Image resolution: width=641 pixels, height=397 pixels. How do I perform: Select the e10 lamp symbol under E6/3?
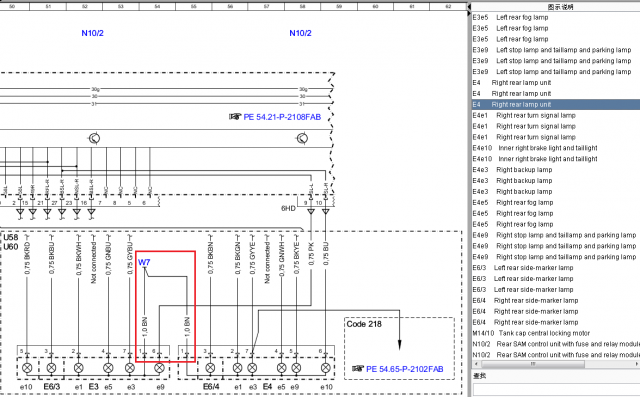pos(27,368)
